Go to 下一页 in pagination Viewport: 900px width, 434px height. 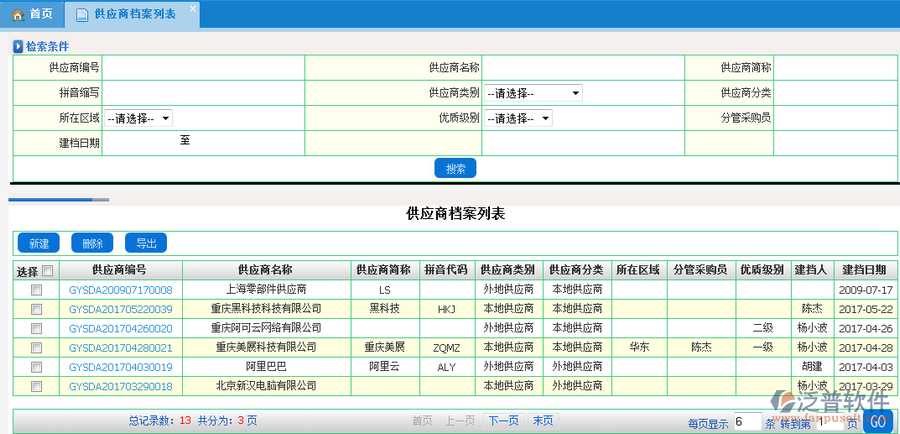click(503, 421)
